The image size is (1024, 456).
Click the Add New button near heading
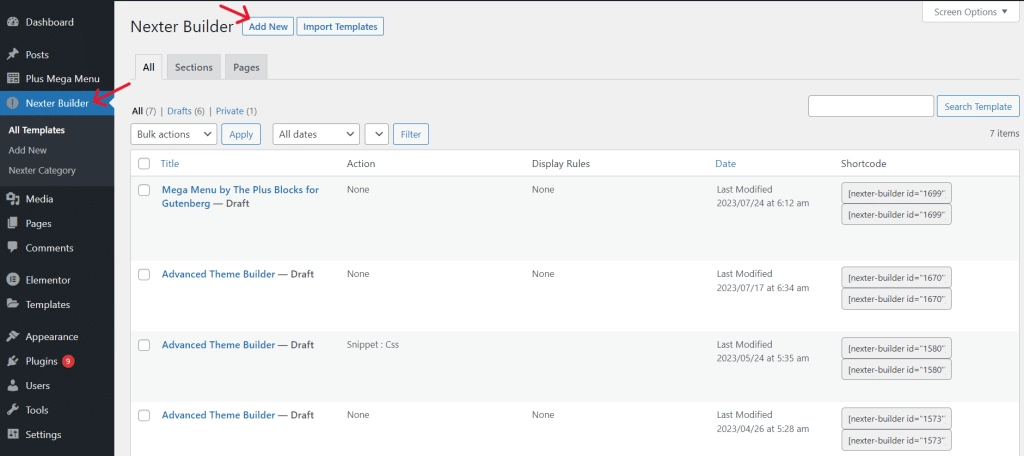pos(268,27)
